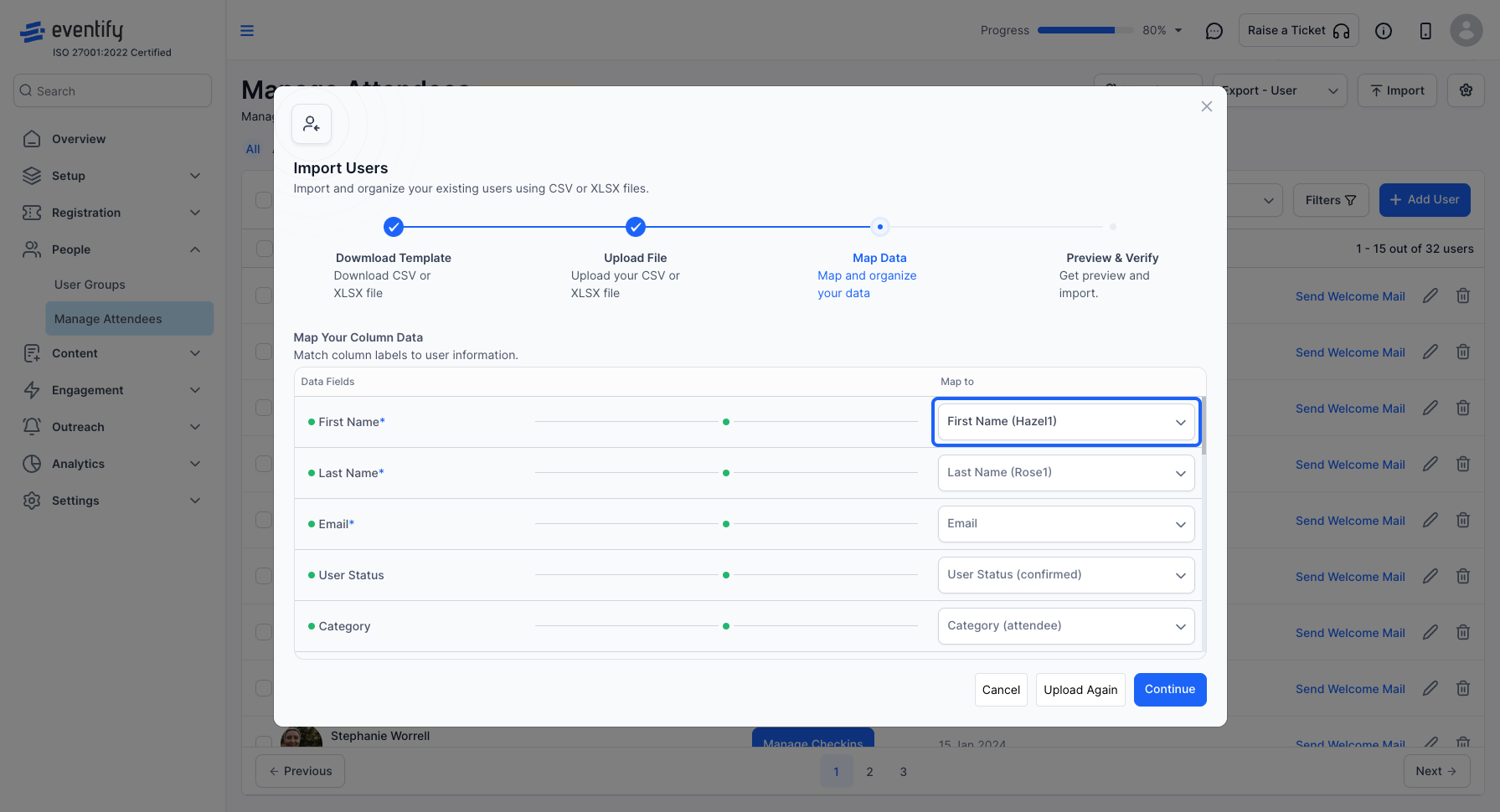The height and width of the screenshot is (812, 1500).
Task: Open the Last Name (Rose1) mapping dropdown
Action: [x=1066, y=473]
